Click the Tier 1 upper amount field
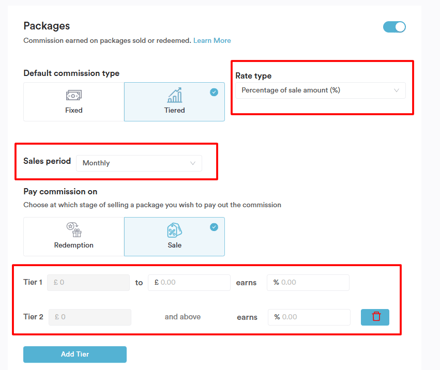Screen dimensions: 440x370 pos(189,283)
